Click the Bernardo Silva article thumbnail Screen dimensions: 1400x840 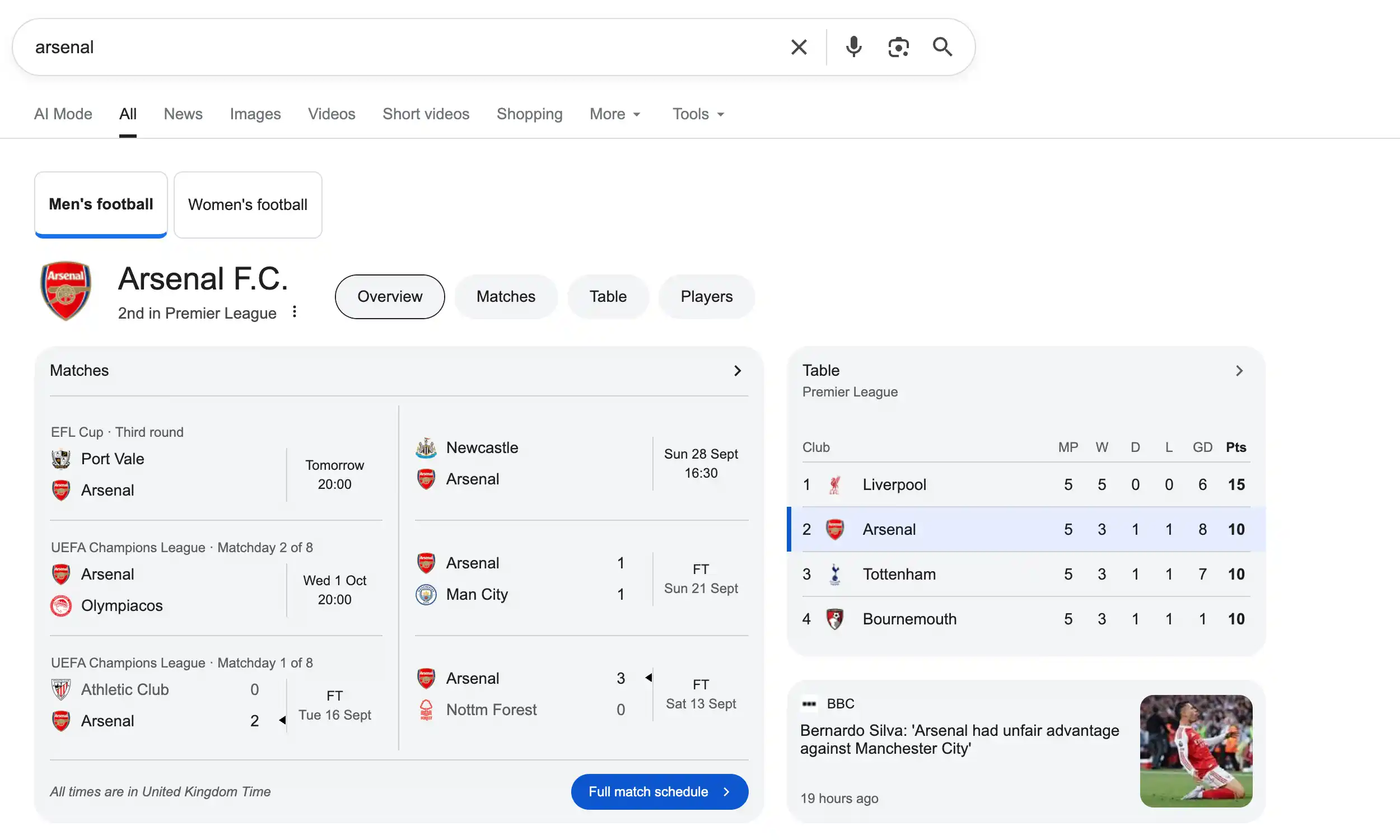click(x=1195, y=751)
